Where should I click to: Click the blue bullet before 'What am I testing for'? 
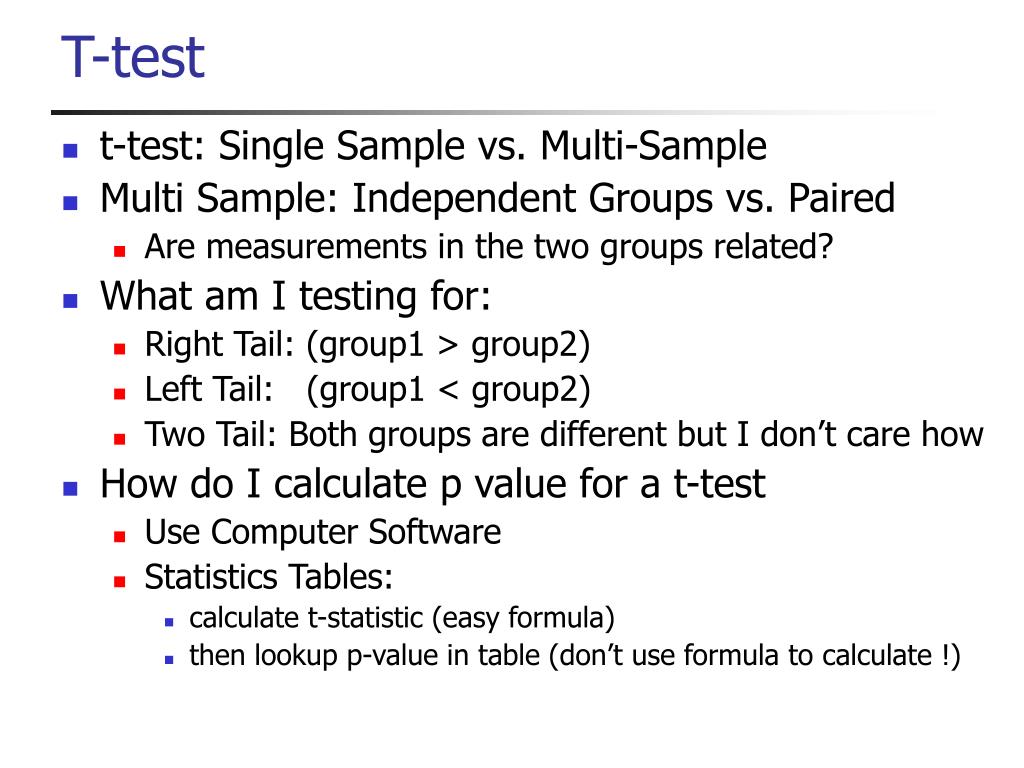click(71, 300)
